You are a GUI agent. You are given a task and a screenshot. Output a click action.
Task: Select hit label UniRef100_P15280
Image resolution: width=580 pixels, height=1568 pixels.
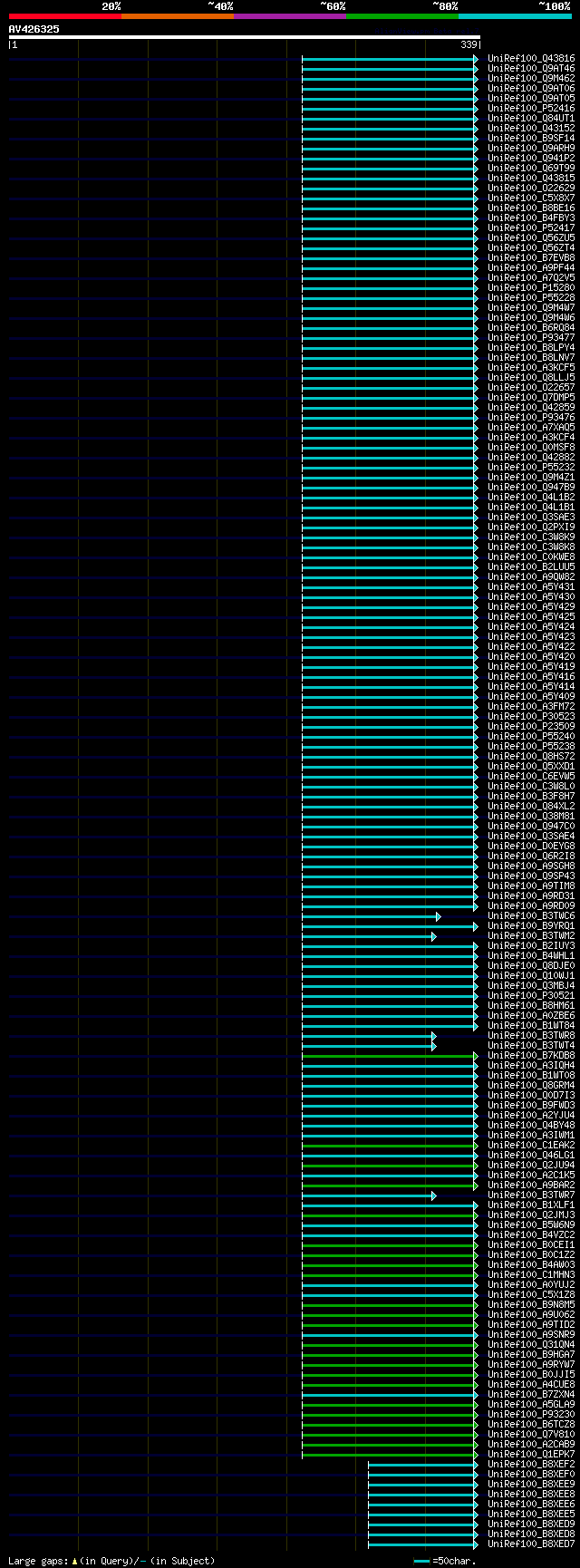531,287
